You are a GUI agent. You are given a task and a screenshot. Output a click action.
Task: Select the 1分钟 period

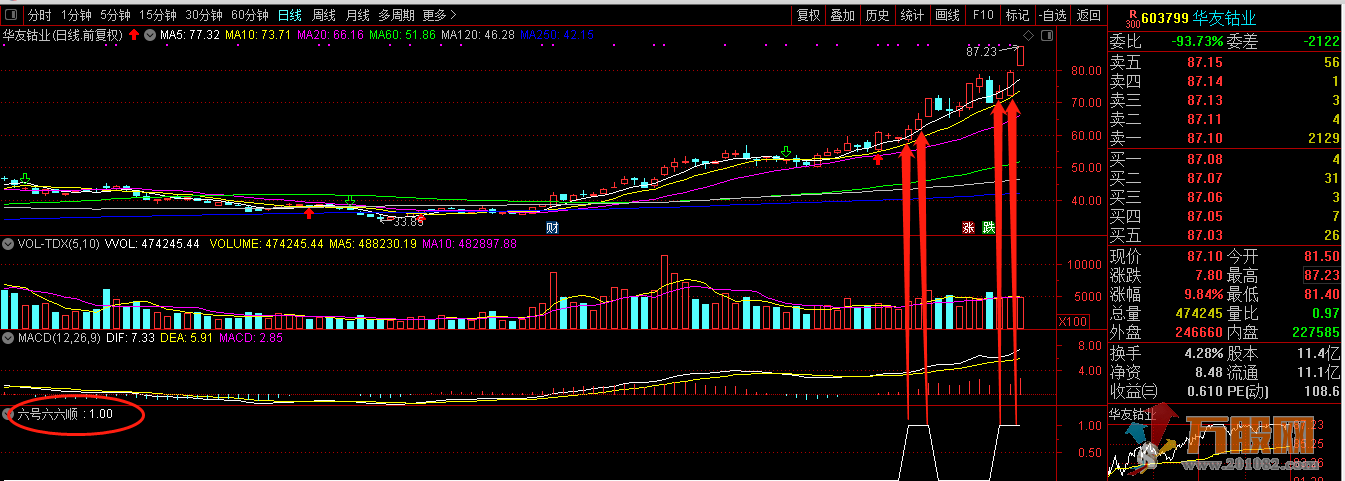pos(76,15)
